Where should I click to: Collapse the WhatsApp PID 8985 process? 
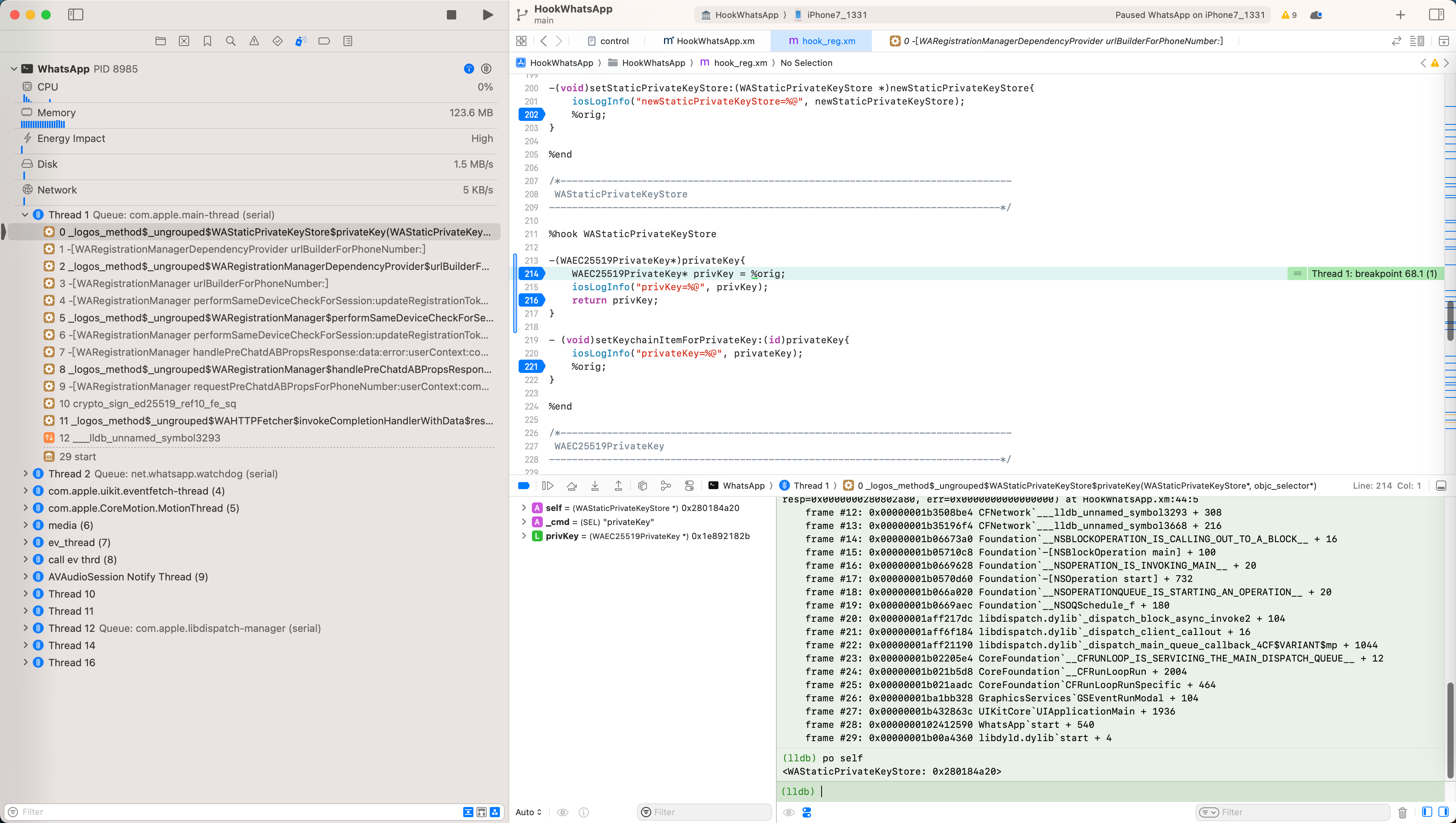[14, 69]
